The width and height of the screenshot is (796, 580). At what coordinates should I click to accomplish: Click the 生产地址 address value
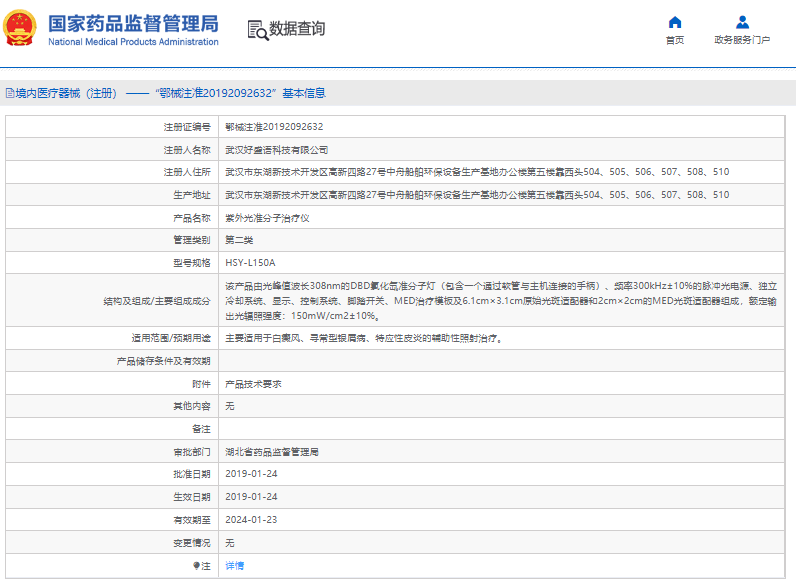[x=477, y=195]
